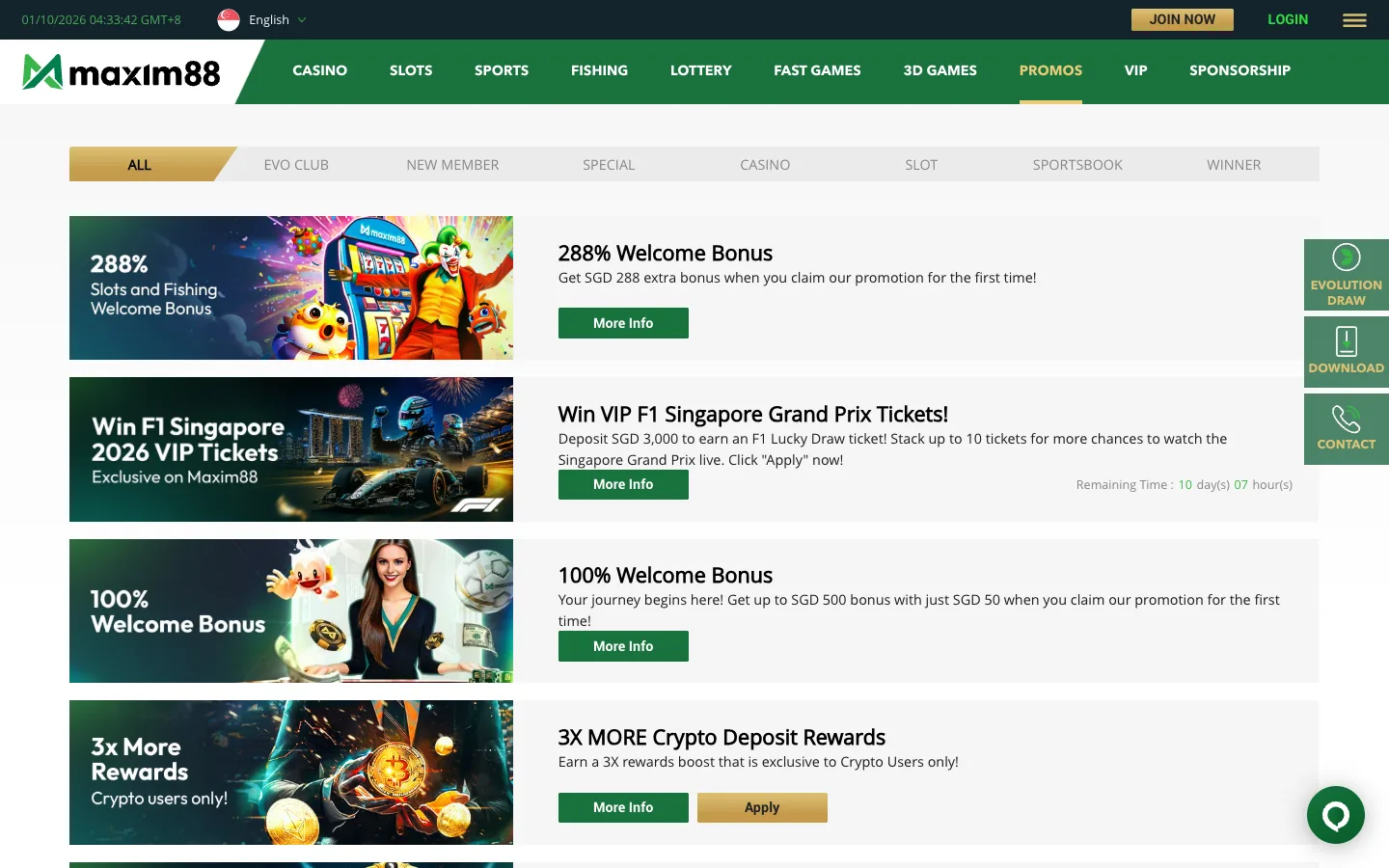Click the JOIN NOW button
This screenshot has width=1389, height=868.
[1183, 19]
